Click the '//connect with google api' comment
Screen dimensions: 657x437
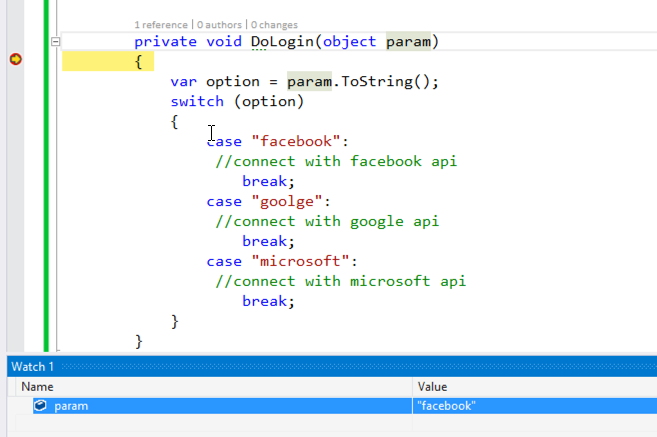click(x=327, y=221)
